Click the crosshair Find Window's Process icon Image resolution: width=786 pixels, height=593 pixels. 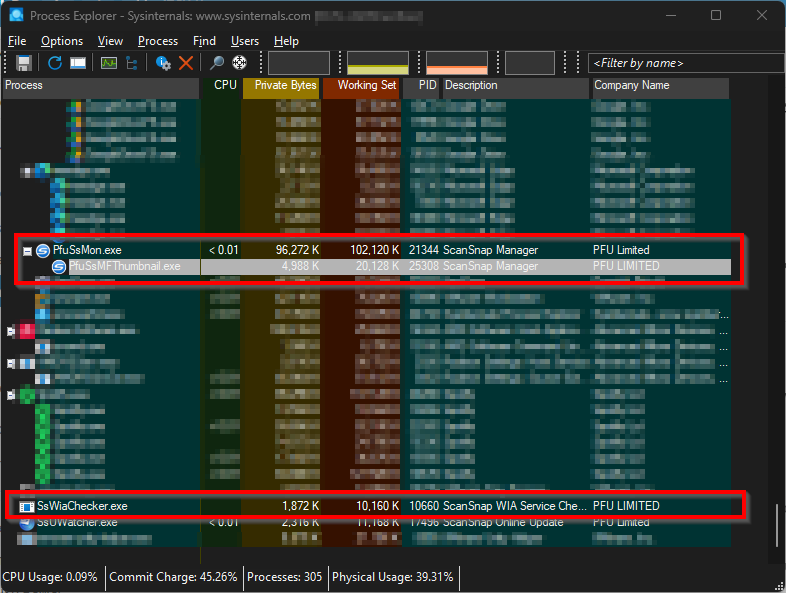(x=240, y=63)
